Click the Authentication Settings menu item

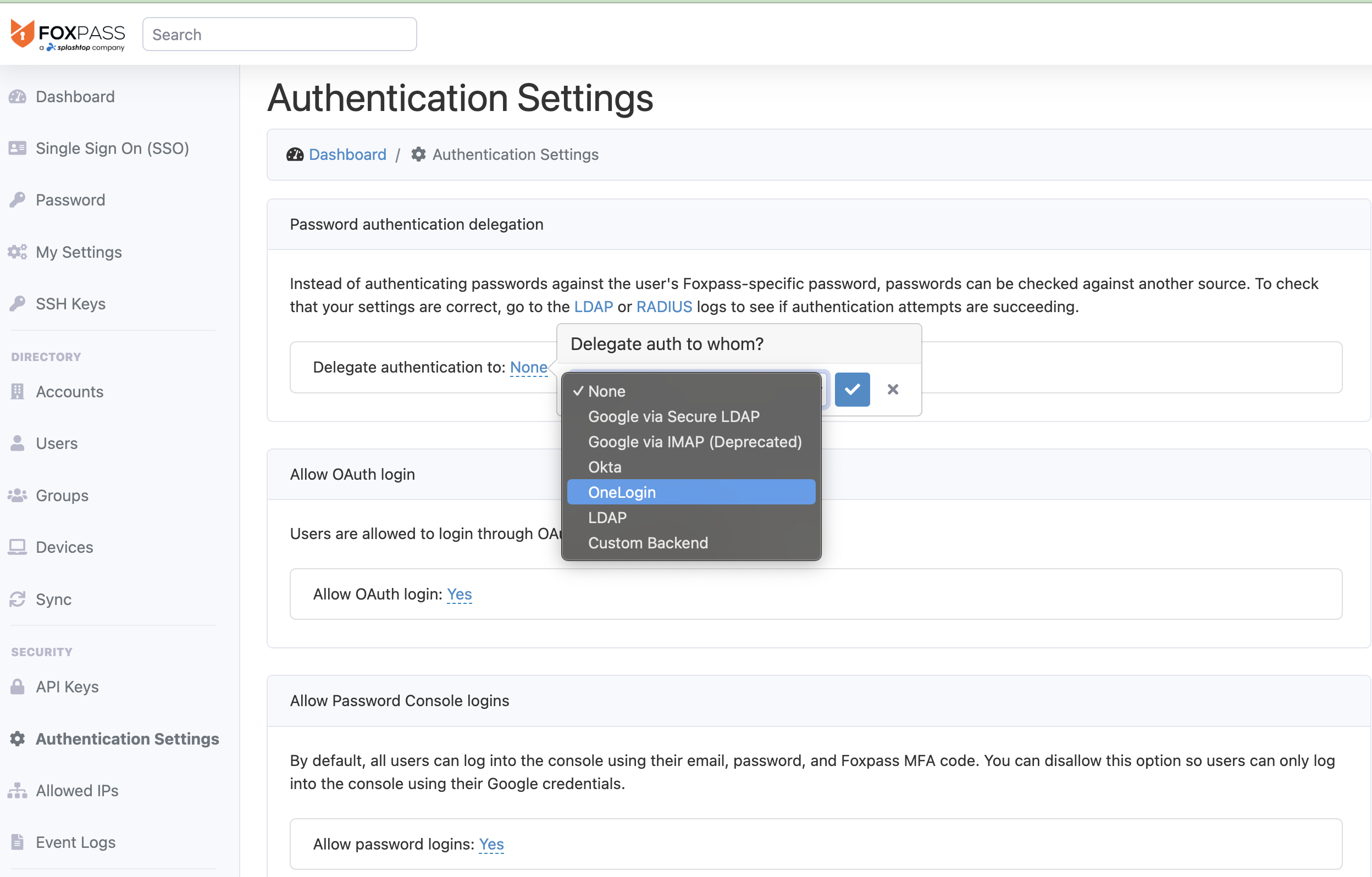pos(128,738)
